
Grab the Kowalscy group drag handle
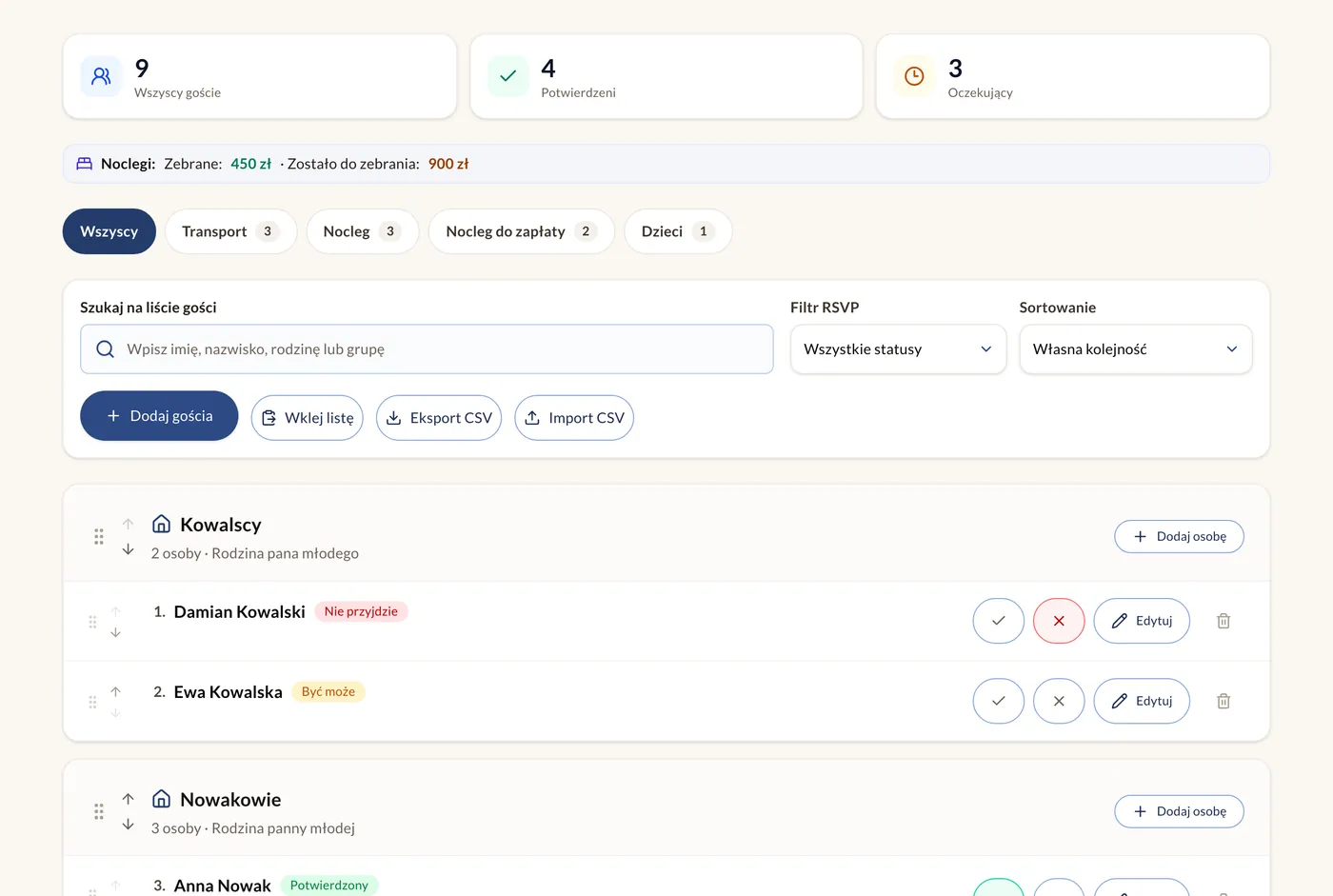[x=99, y=536]
